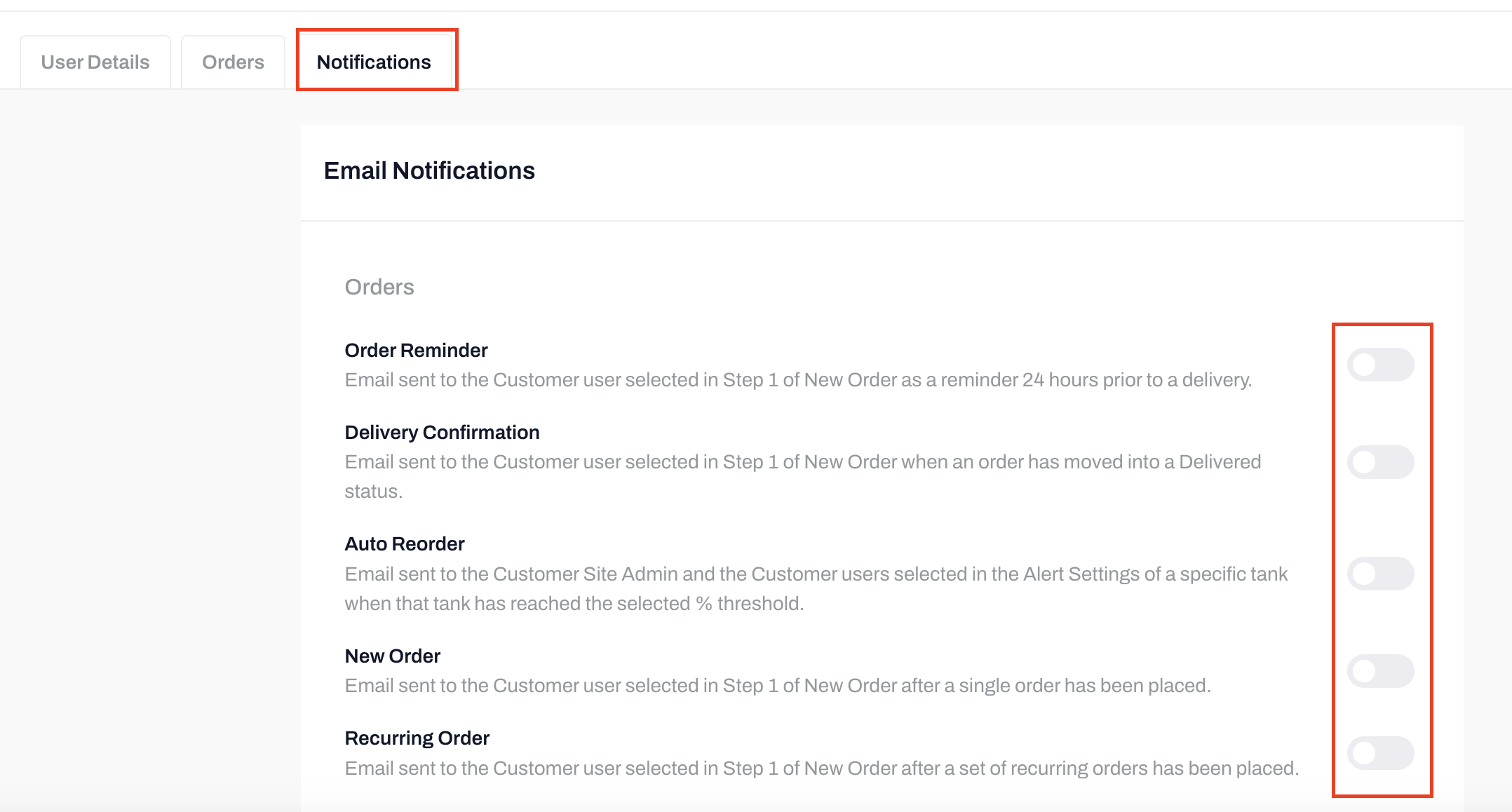Click the Recurring Order label
This screenshot has height=812, width=1512.
pyautogui.click(x=417, y=738)
